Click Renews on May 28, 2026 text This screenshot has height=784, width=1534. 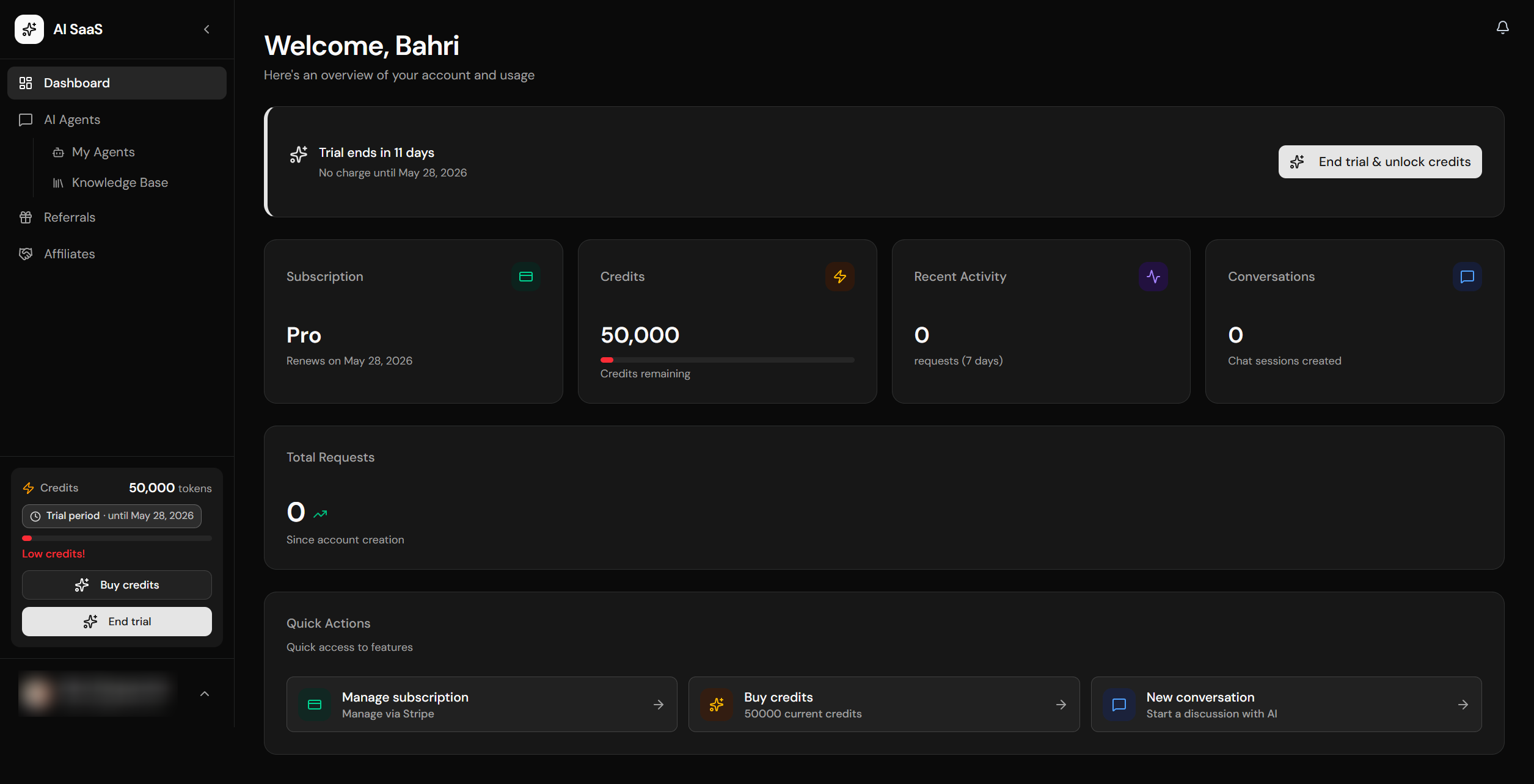(x=349, y=361)
